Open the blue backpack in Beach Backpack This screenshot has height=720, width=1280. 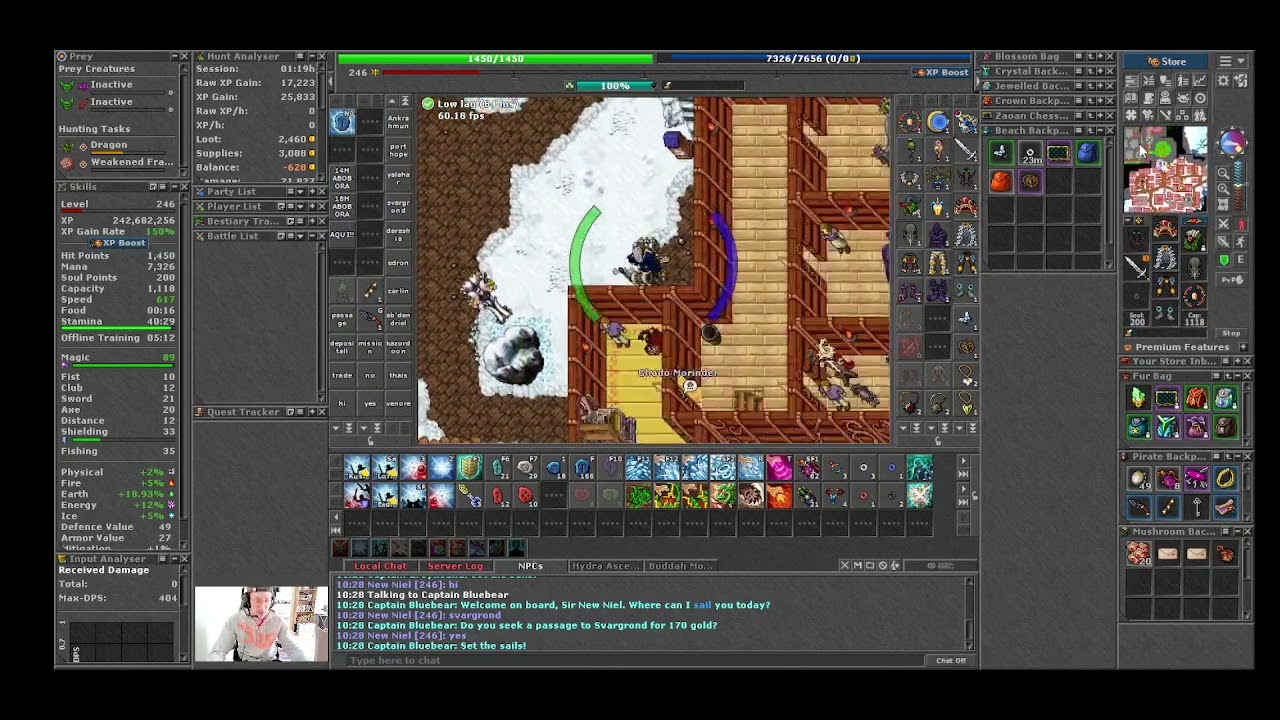[1088, 153]
